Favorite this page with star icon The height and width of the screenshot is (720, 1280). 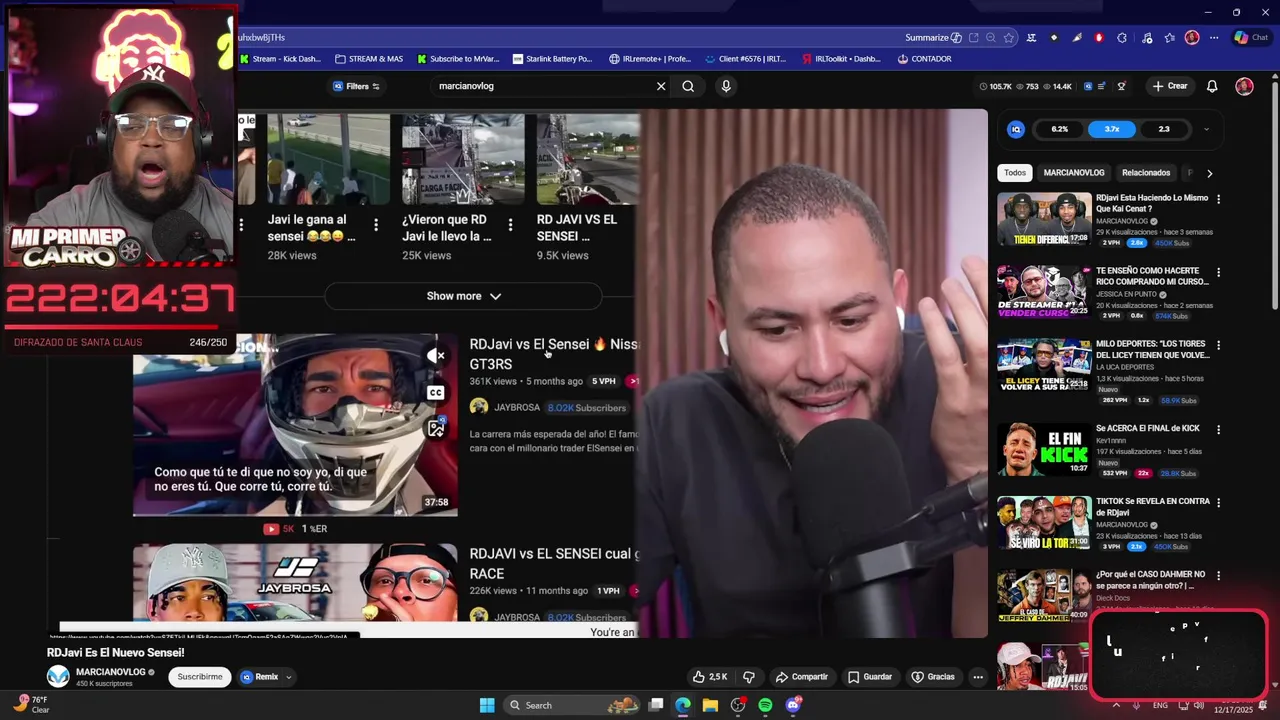1009,38
